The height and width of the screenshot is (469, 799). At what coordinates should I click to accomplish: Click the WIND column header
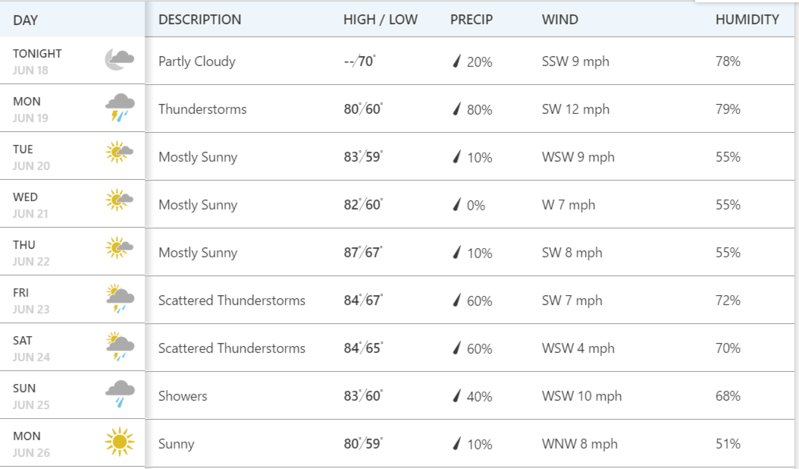pyautogui.click(x=560, y=19)
